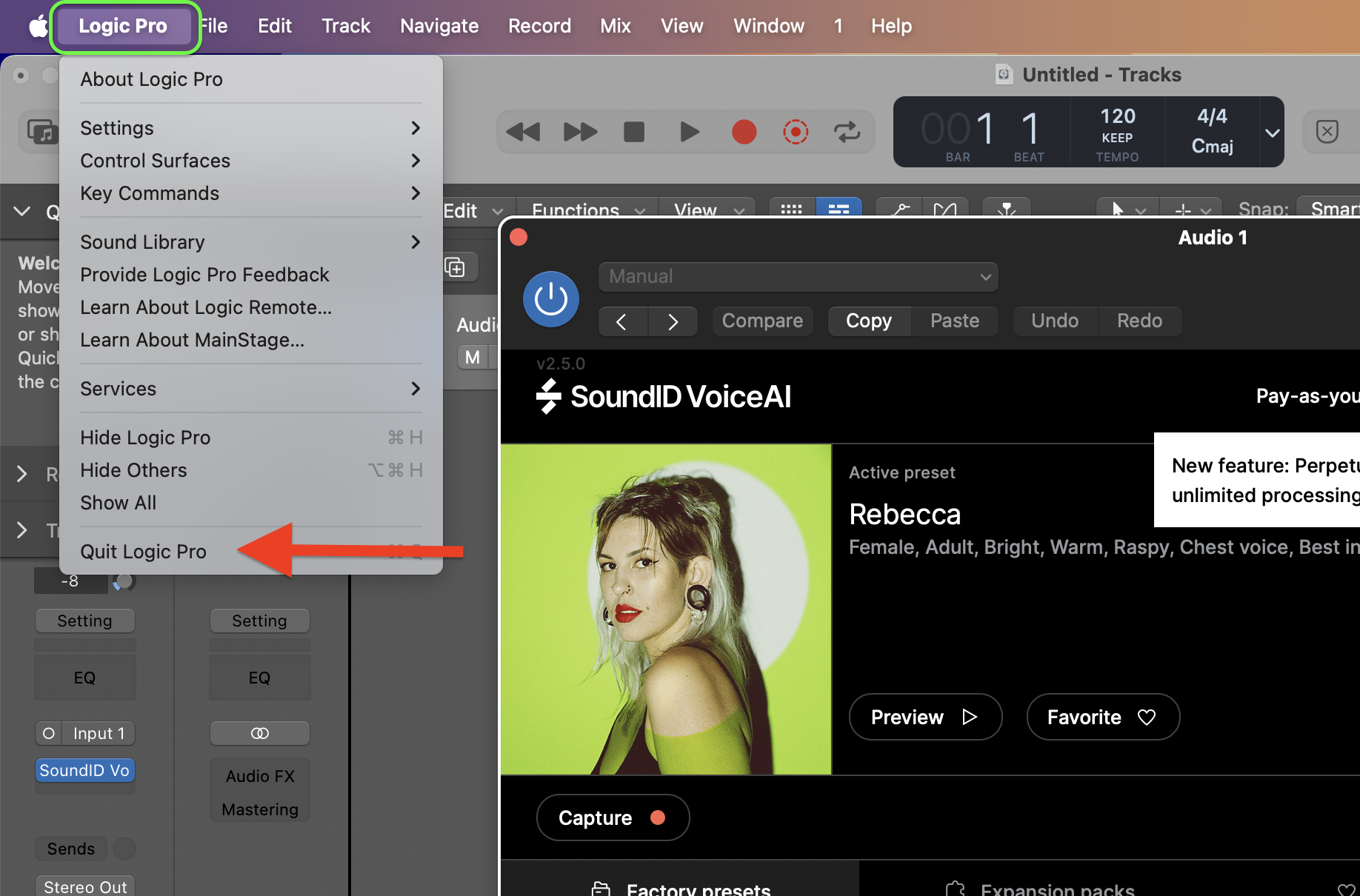1360x896 pixels.
Task: Click the Rewind transport button
Action: pos(523,132)
